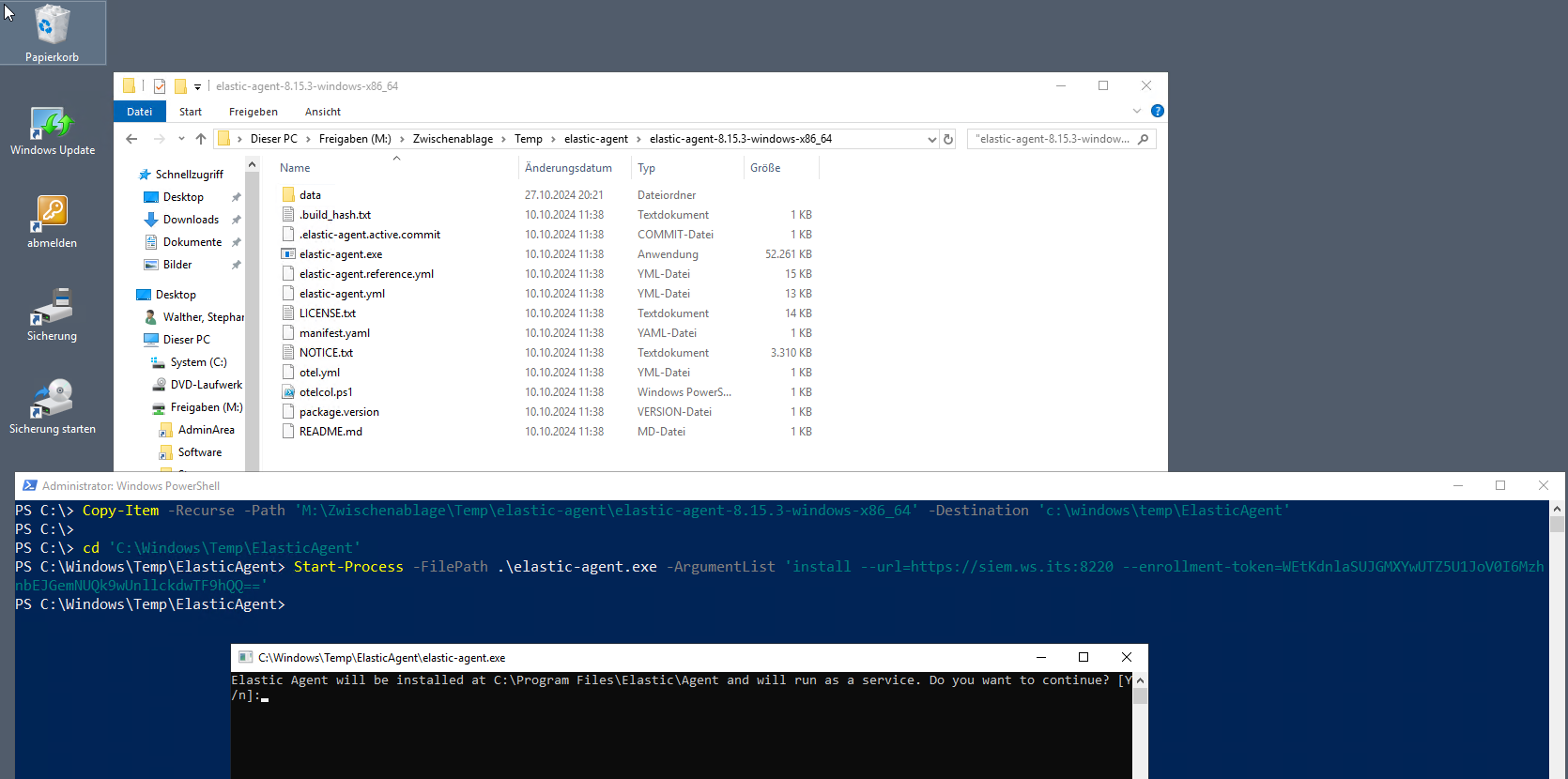Select the otel.yml file
This screenshot has width=1568, height=779.
point(319,373)
